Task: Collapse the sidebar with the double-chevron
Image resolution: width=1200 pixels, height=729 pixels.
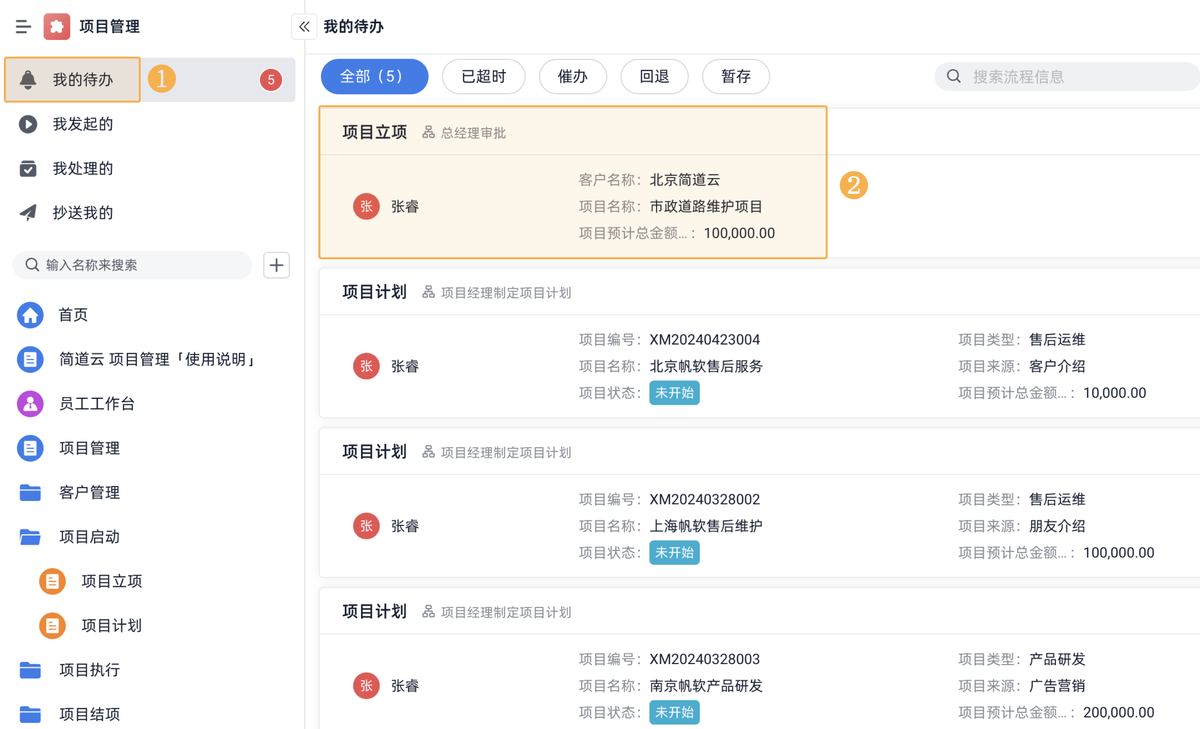Action: pyautogui.click(x=303, y=27)
